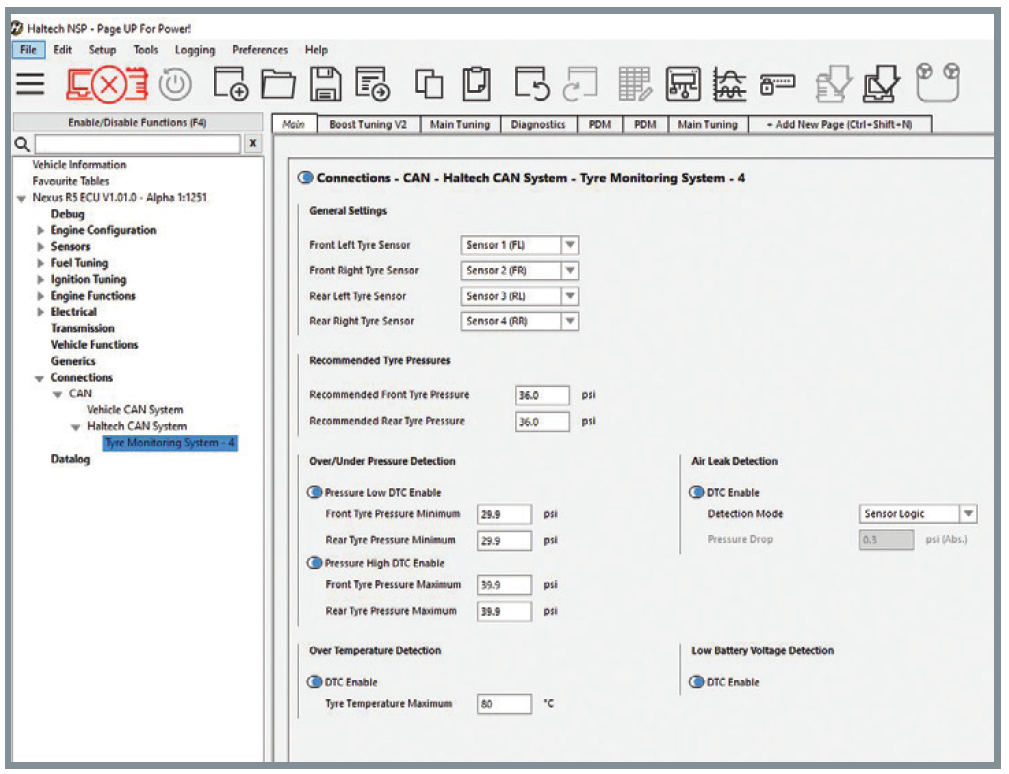
Task: Select Favourite Tables tree entry
Action: 71,181
